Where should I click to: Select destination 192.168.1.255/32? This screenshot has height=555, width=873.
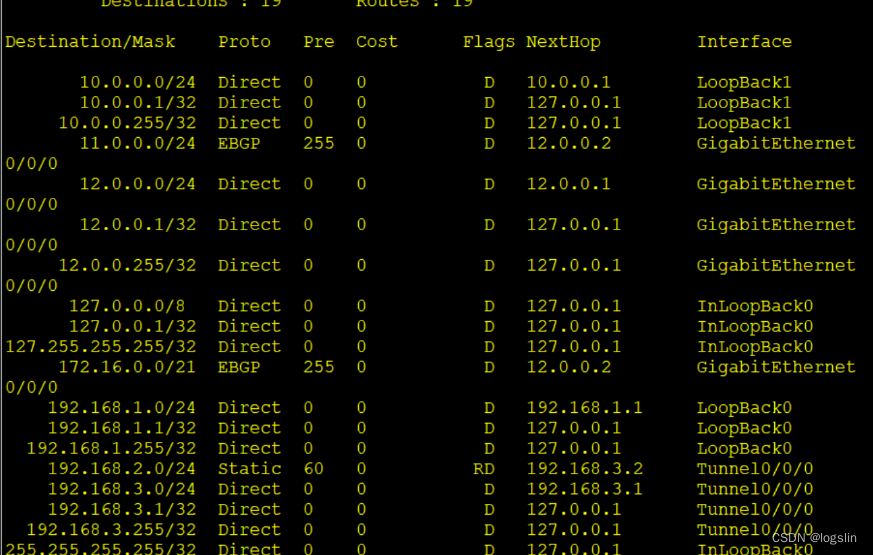(x=111, y=449)
